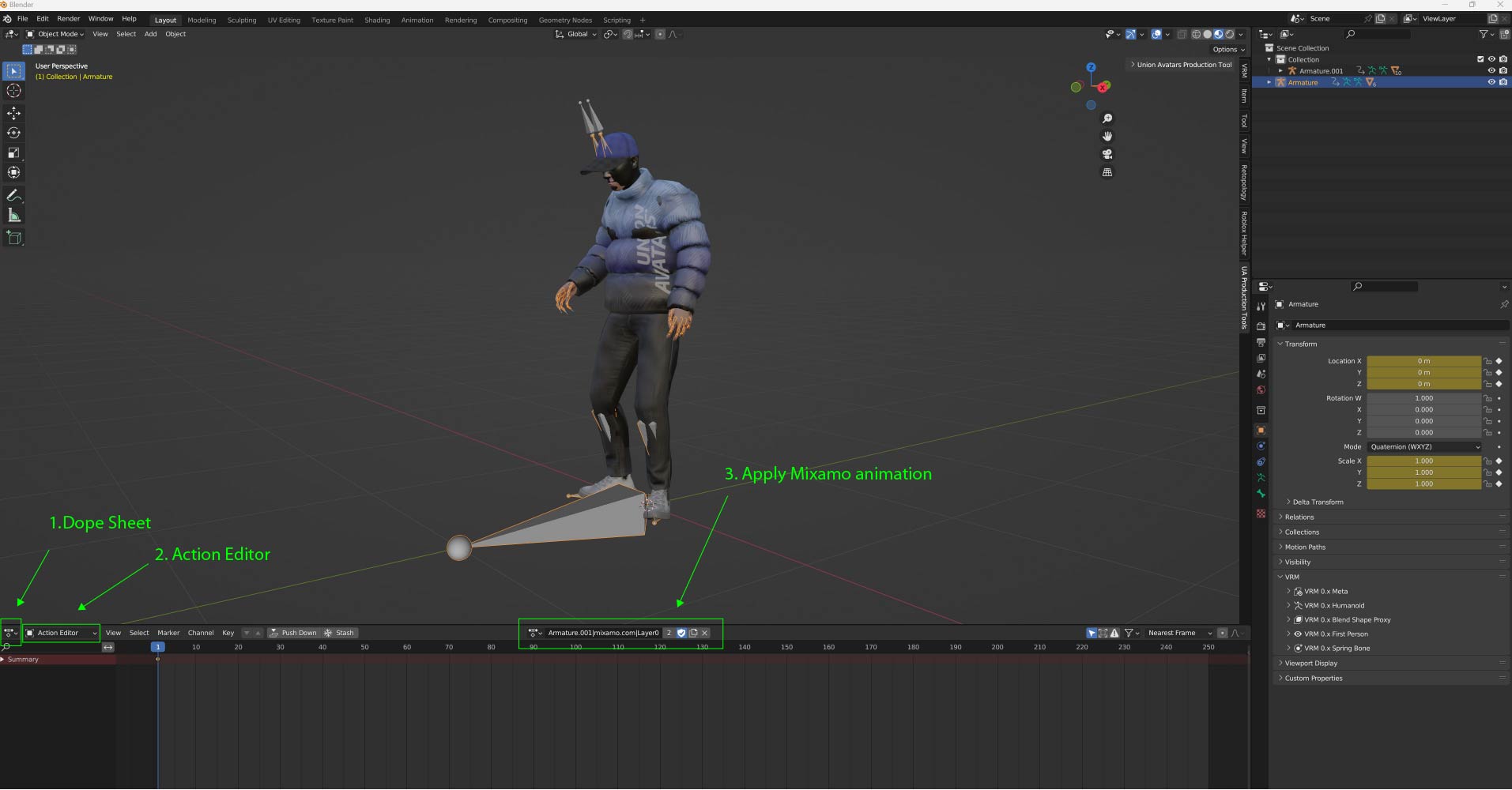Select the Move tool
The image size is (1512, 790).
pos(13,113)
